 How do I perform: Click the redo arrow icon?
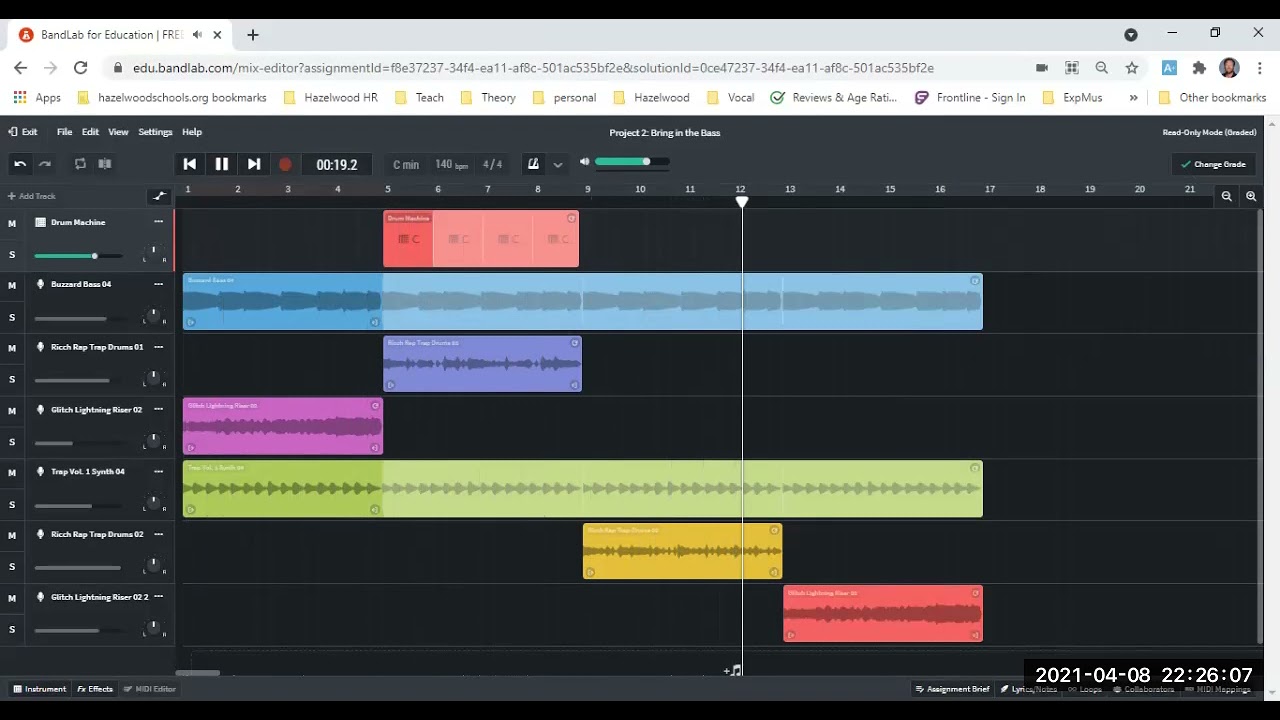click(x=44, y=164)
